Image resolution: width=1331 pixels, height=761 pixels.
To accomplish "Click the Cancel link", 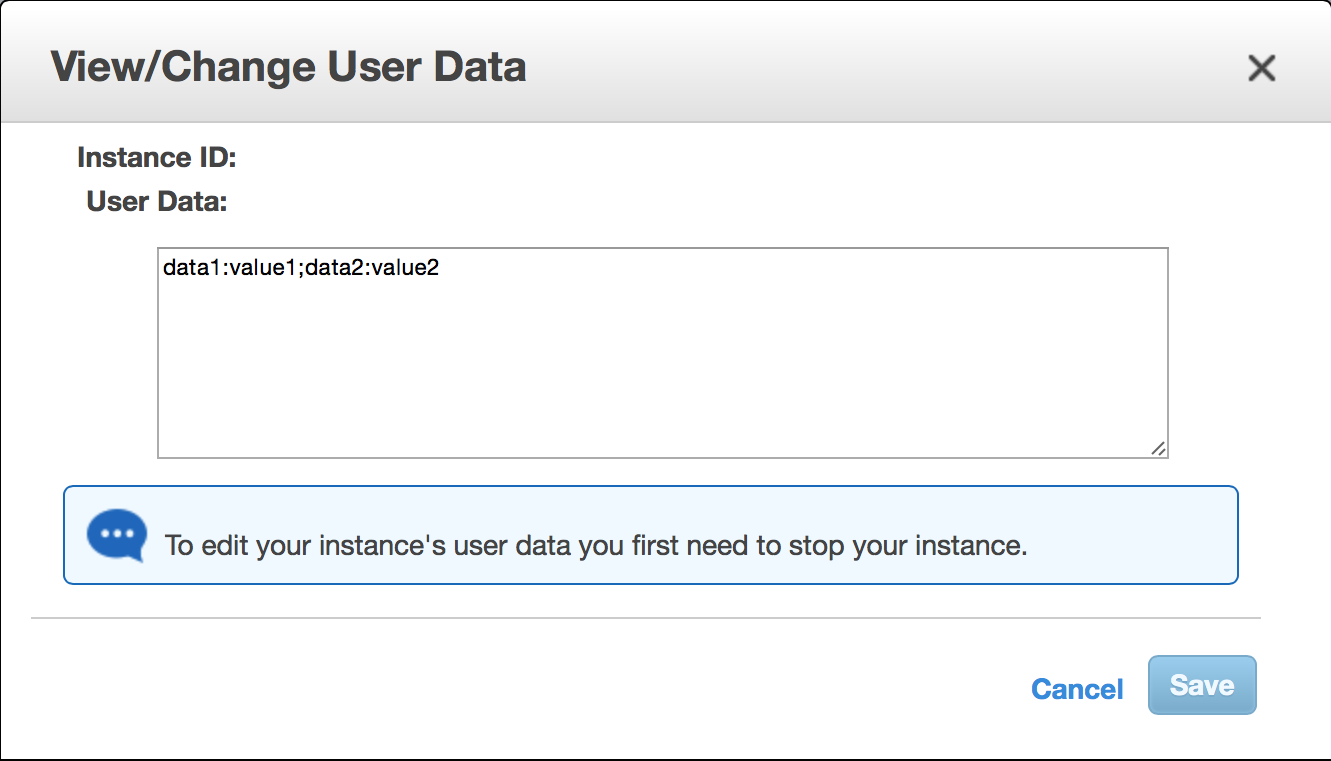I will [1076, 688].
